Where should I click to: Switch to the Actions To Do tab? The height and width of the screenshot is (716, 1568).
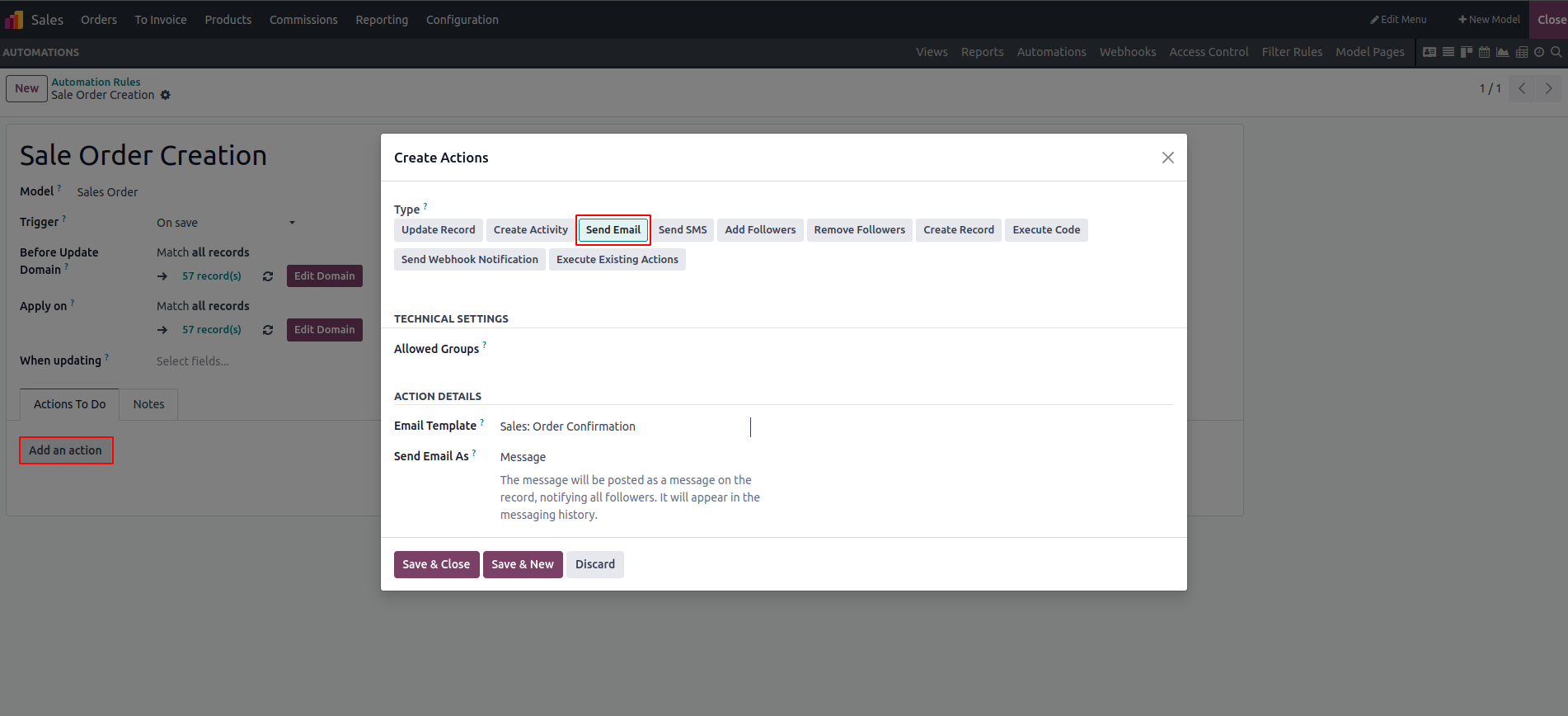point(70,404)
